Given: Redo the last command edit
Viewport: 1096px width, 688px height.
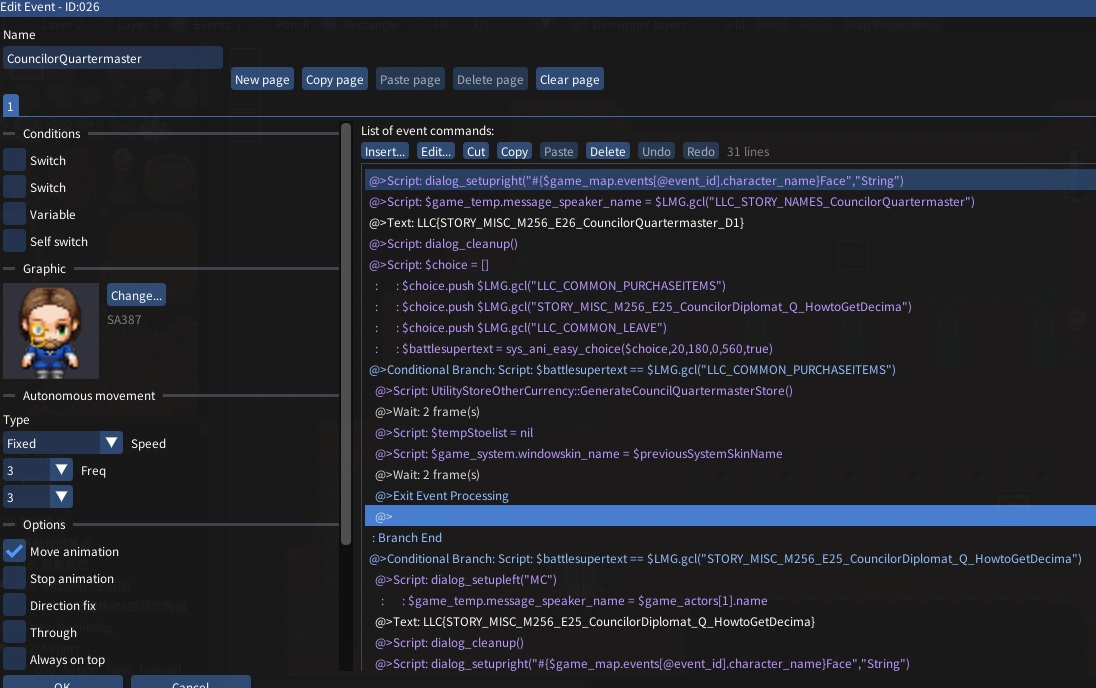Looking at the screenshot, I should click(x=700, y=151).
